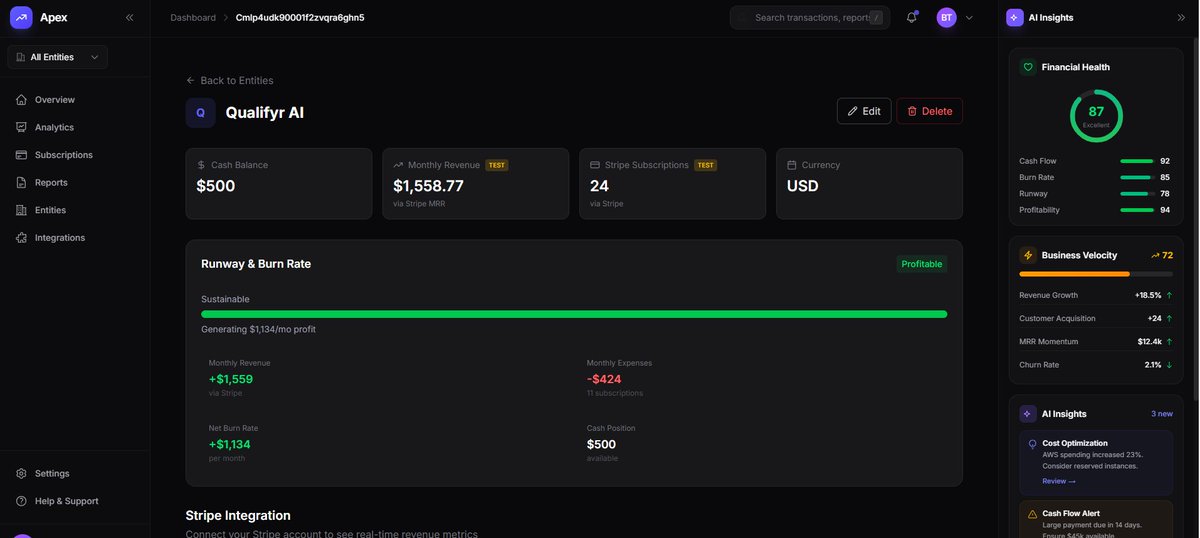Click the $1,558.77 revenue value
The height and width of the screenshot is (538, 1200).
tap(428, 186)
